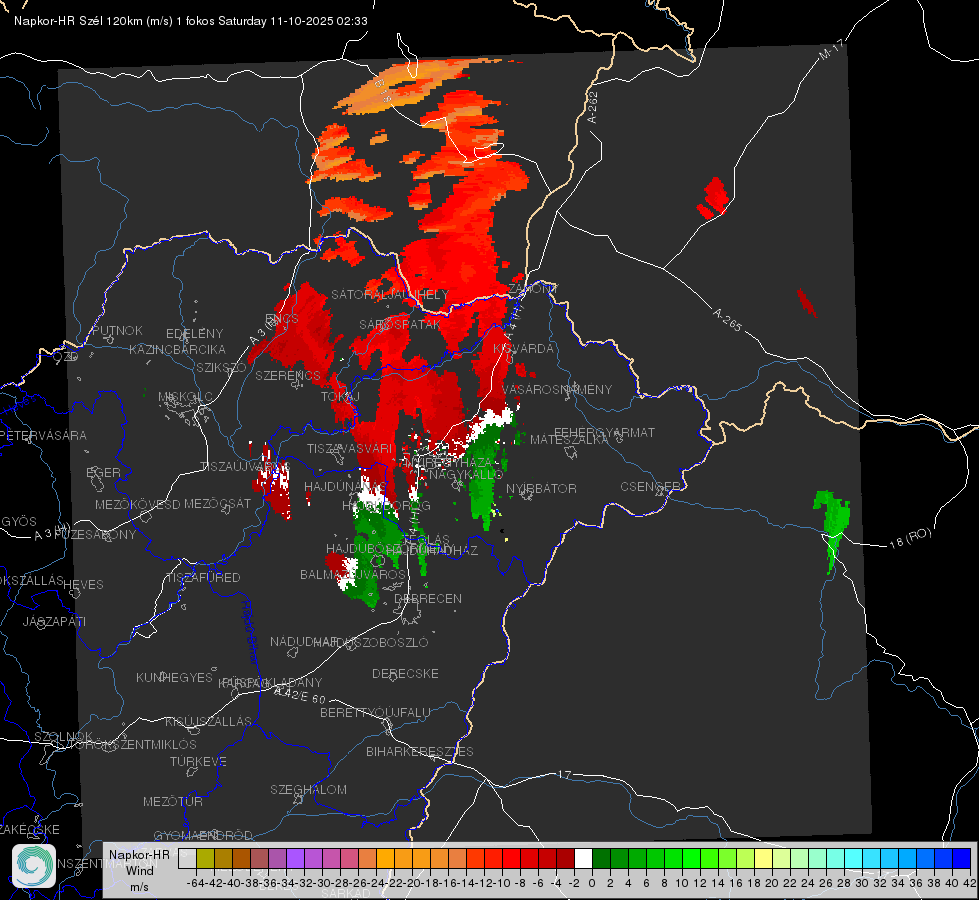
Task: Click the '18 (RO)' road label
Action: pyautogui.click(x=910, y=538)
